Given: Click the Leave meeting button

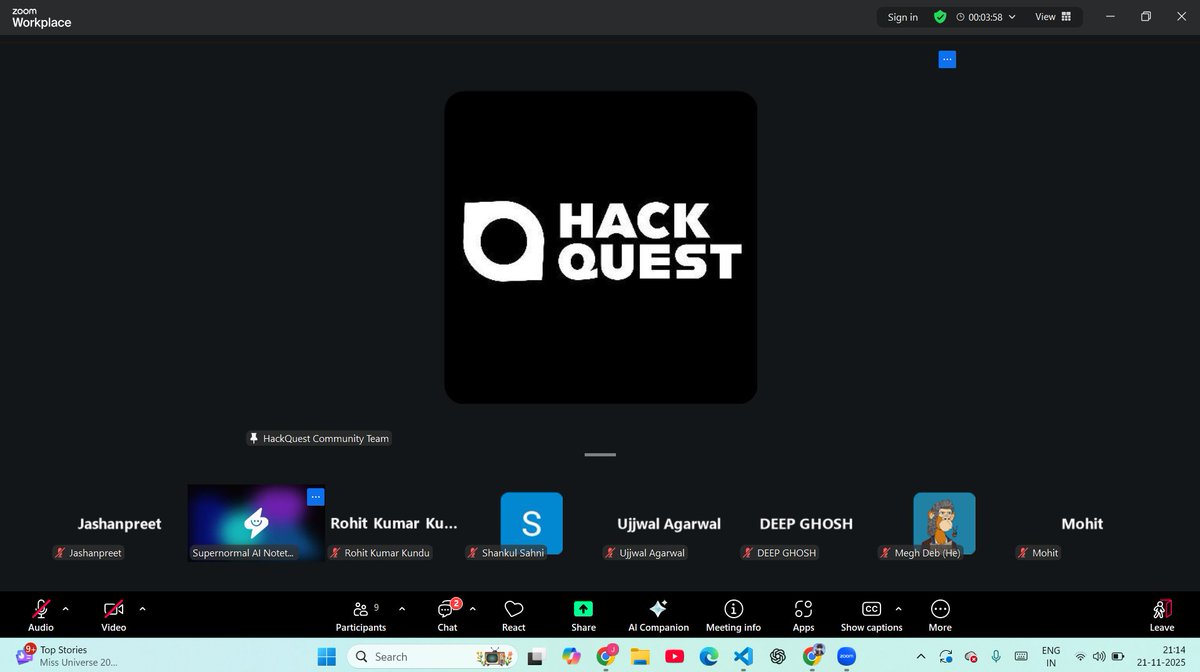Looking at the screenshot, I should click(1162, 615).
